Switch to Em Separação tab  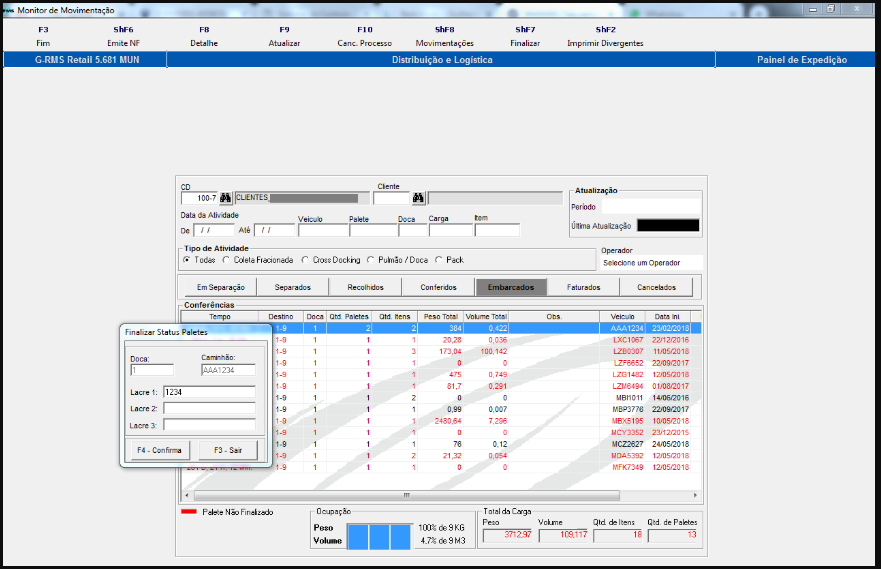coord(221,287)
